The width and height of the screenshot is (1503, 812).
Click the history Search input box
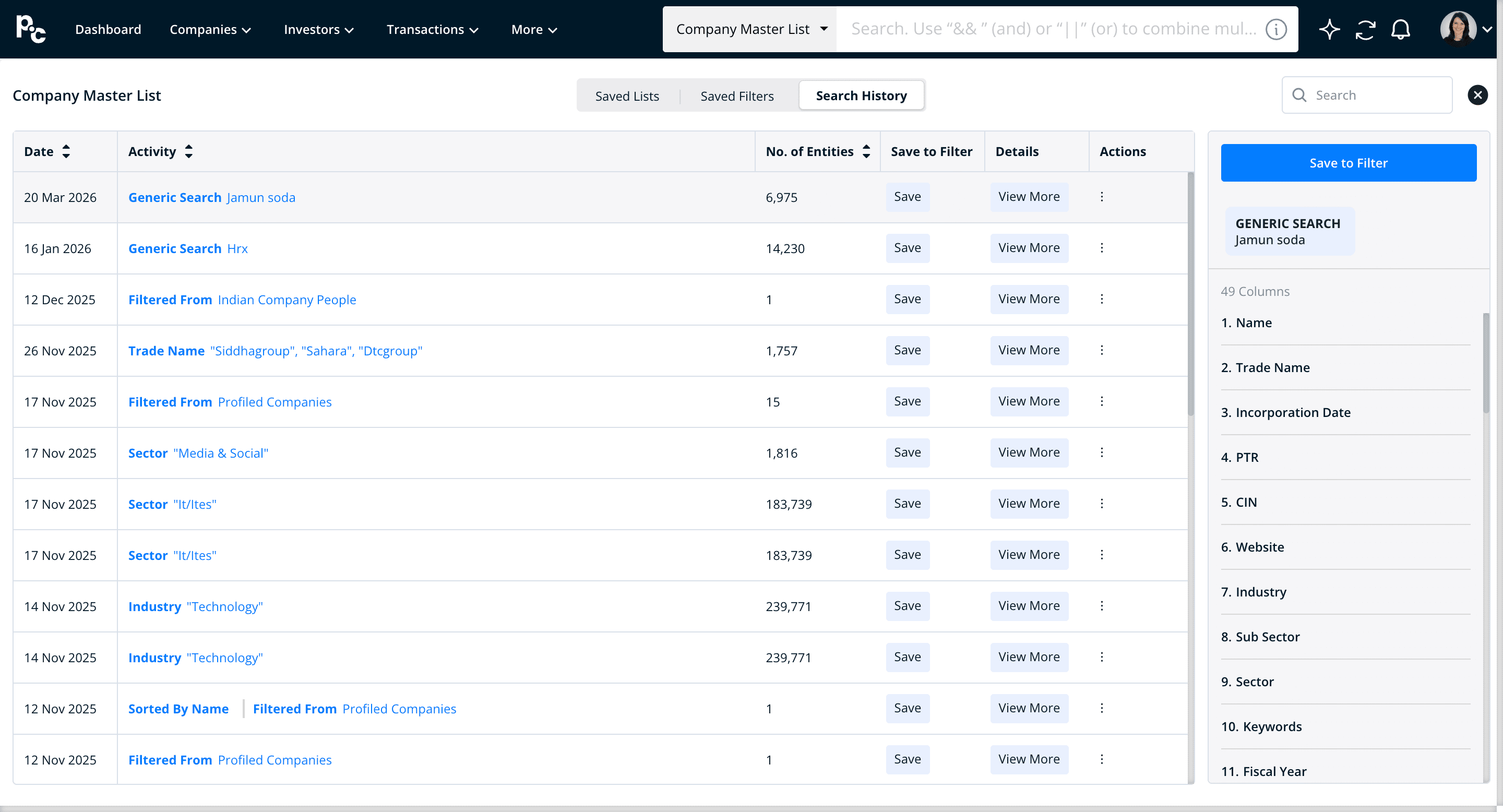(x=1366, y=95)
